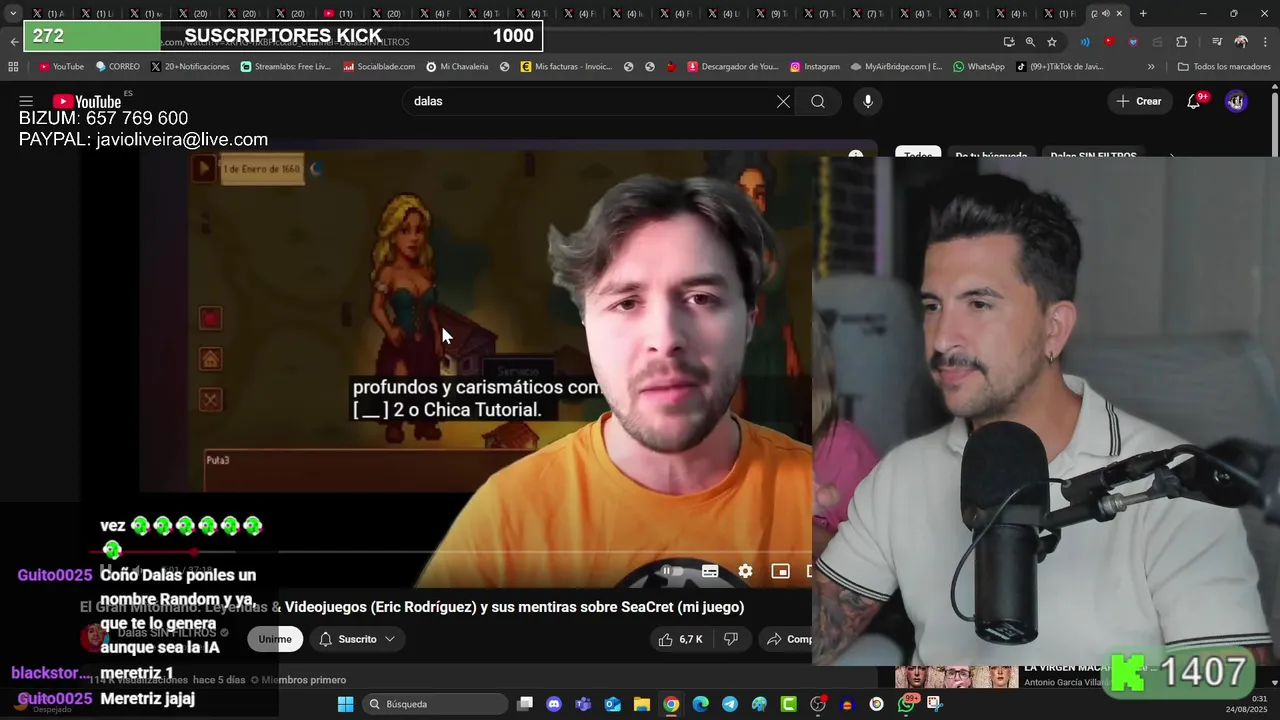Open Task View on the taskbar
This screenshot has width=1280, height=720.
(525, 704)
